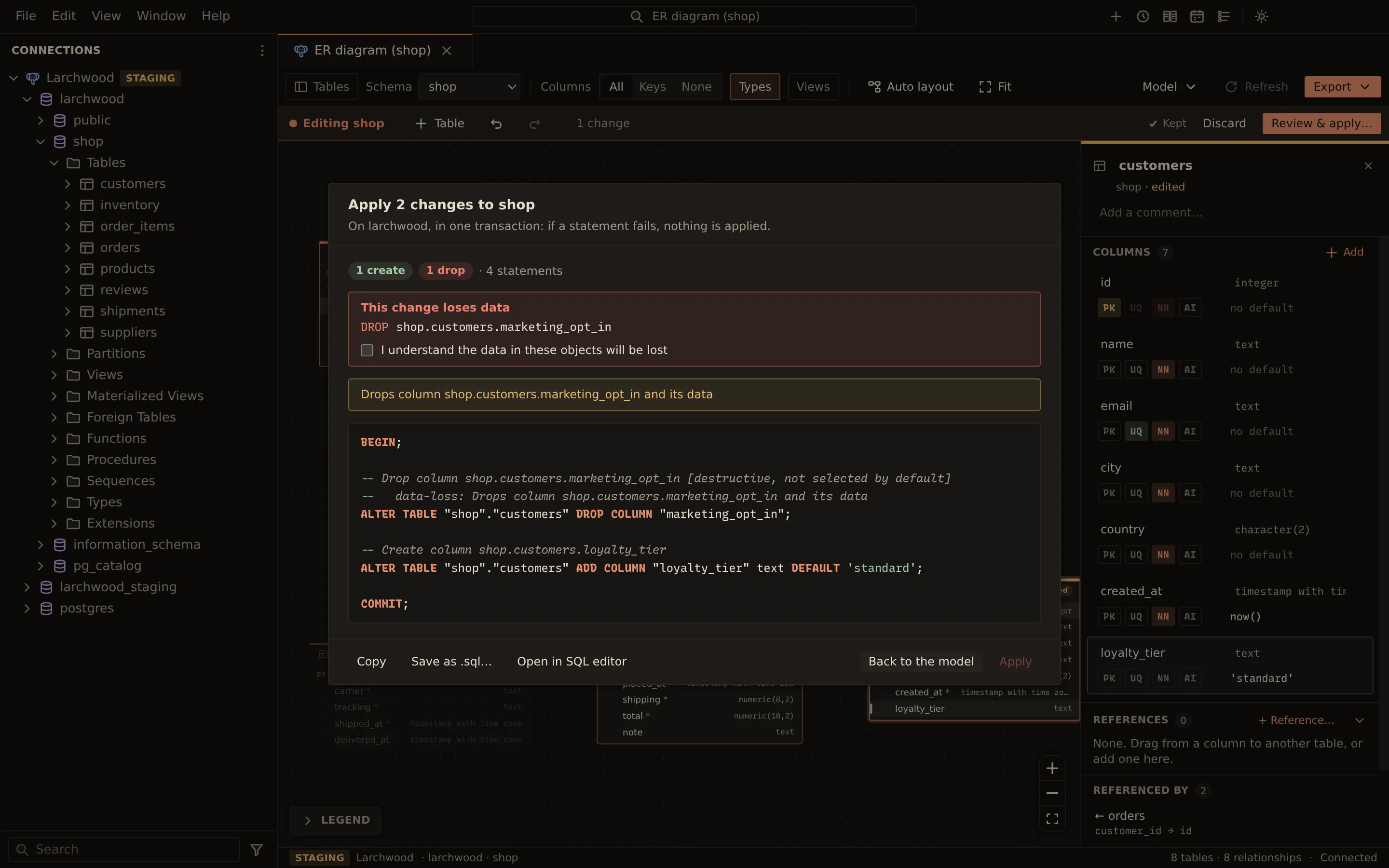Click the new tab plus icon in title bar
1389x868 pixels.
coord(1116,17)
